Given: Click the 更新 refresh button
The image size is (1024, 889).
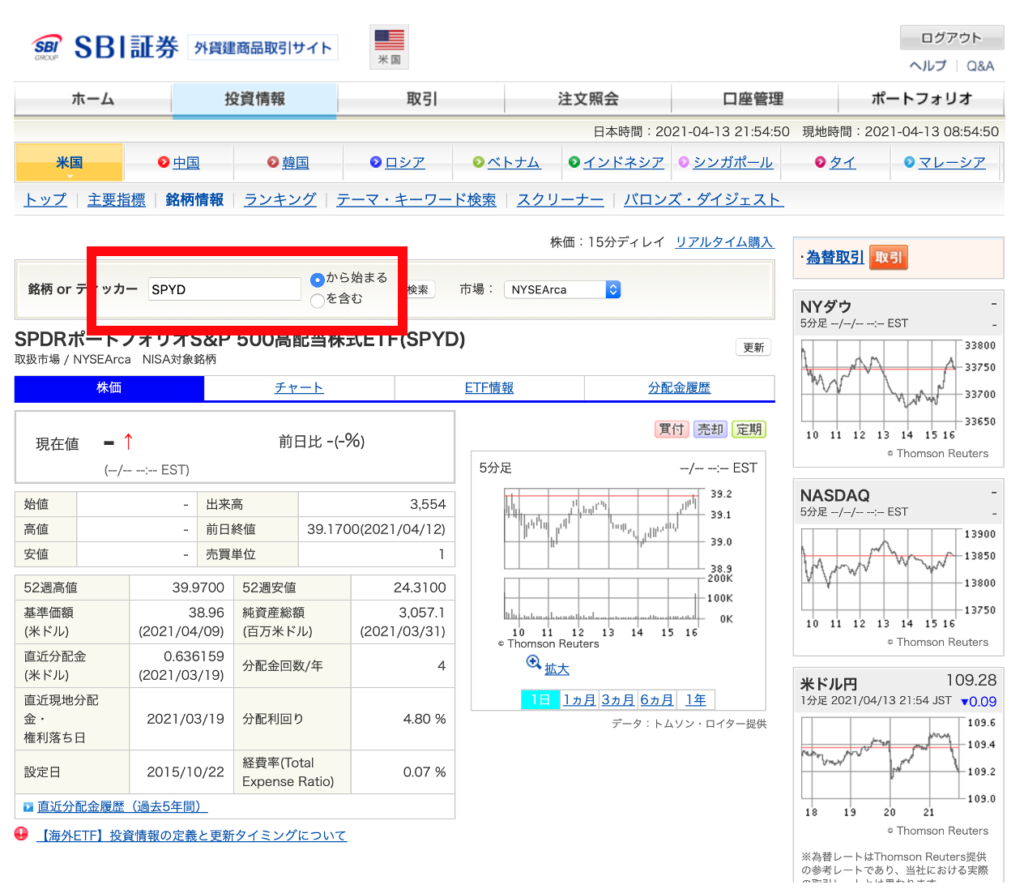Looking at the screenshot, I should coord(754,348).
